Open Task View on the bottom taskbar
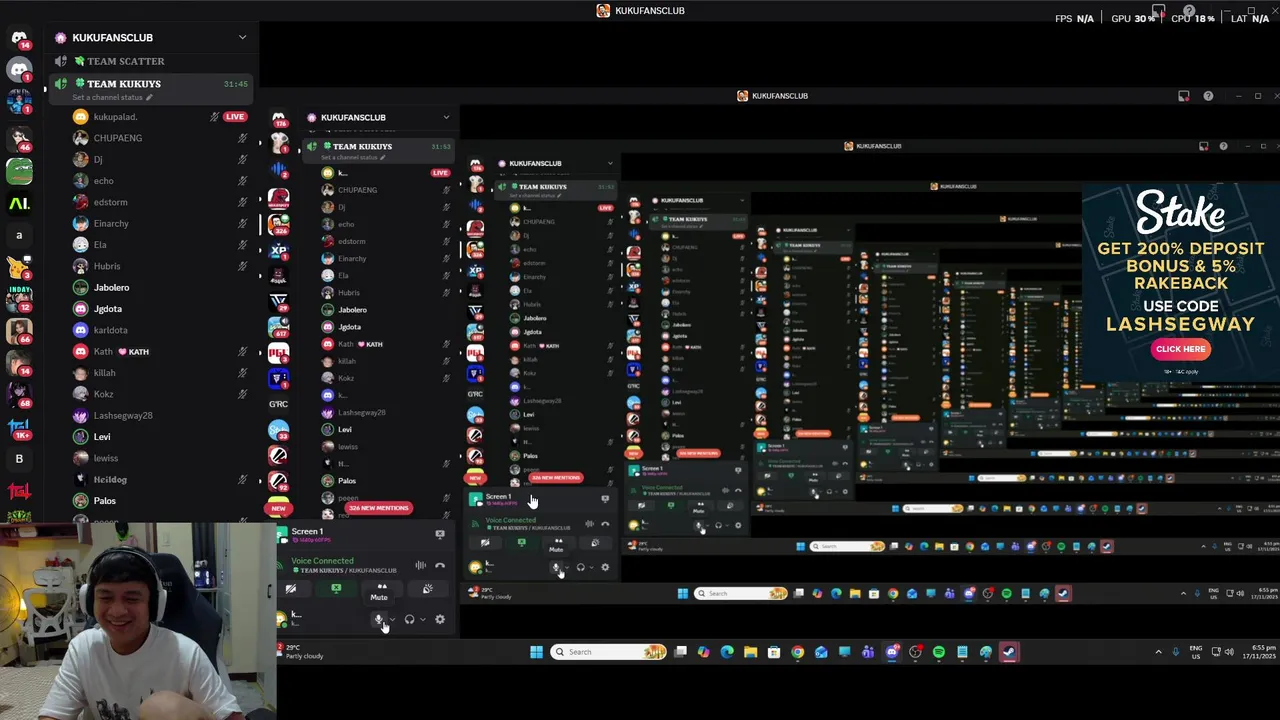Screen dimensions: 1280x720 pos(681,652)
